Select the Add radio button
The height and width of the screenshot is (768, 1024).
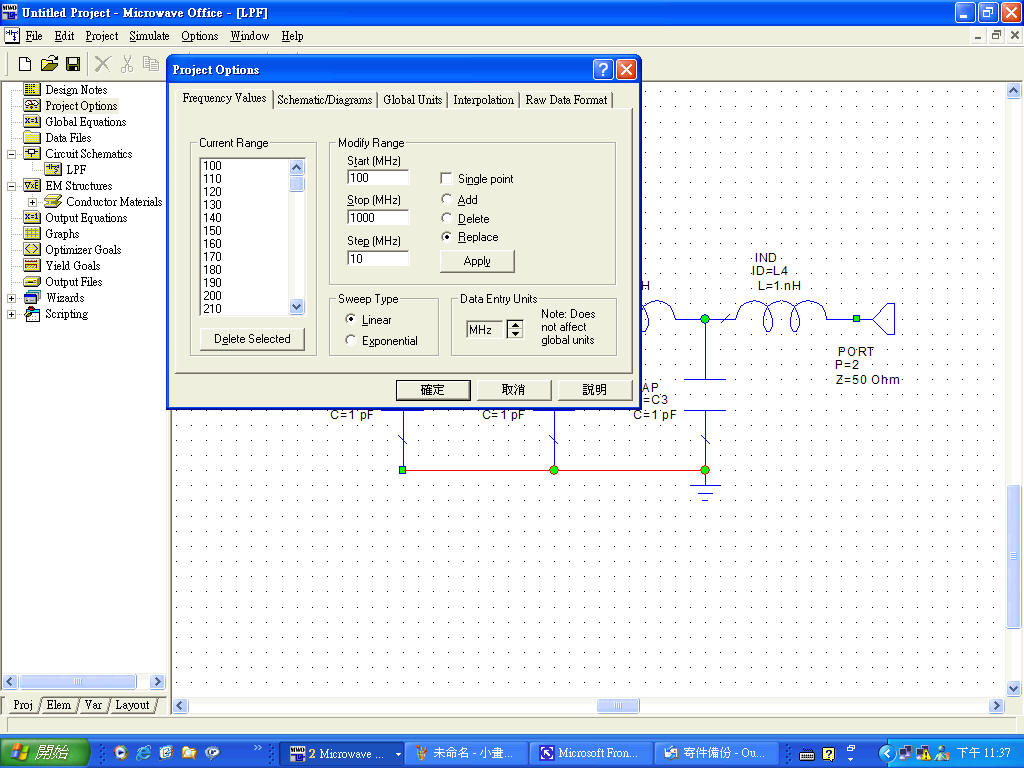[x=447, y=199]
